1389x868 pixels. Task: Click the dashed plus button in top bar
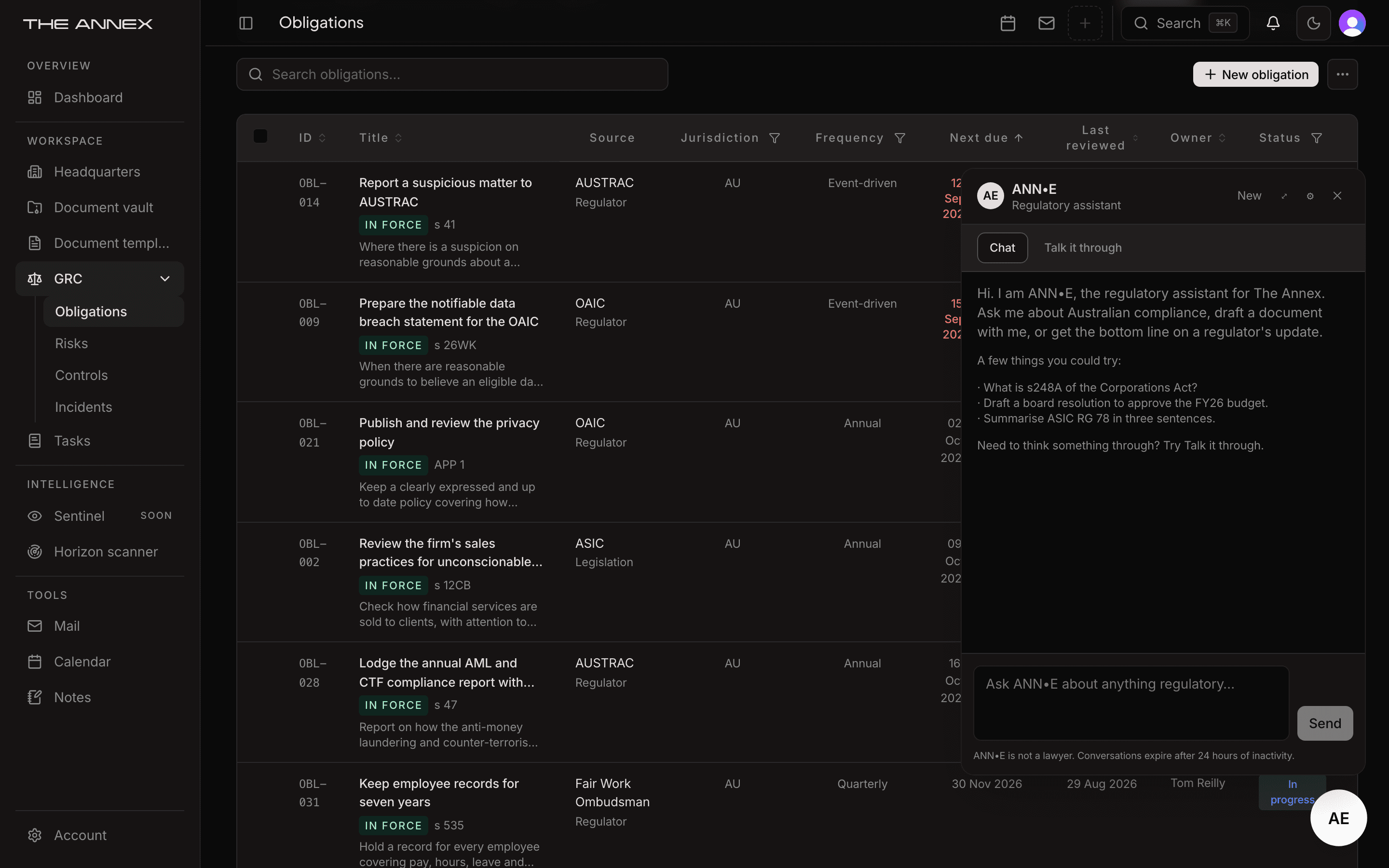(x=1085, y=23)
